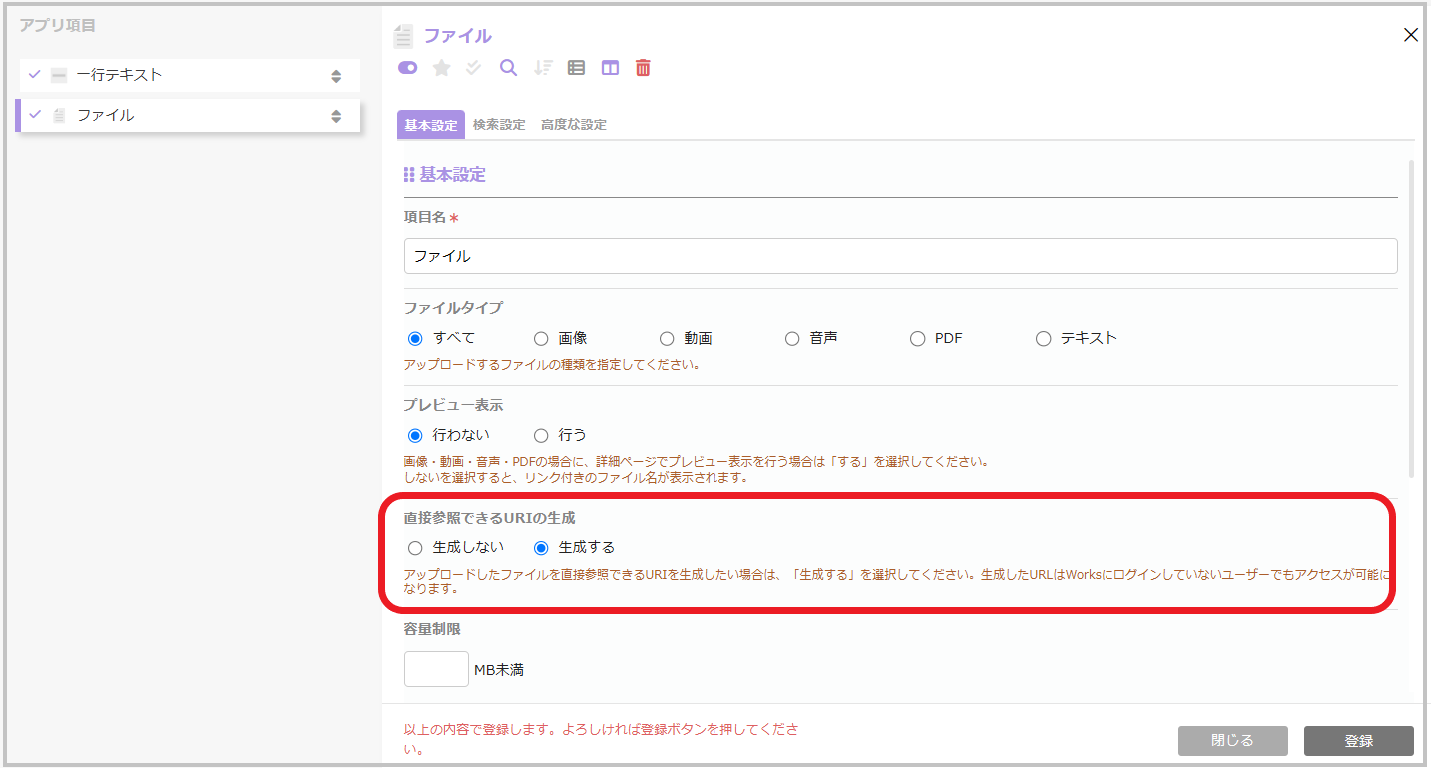The width and height of the screenshot is (1431, 768).
Task: Click the star icon in the ファイル toolbar
Action: point(441,68)
